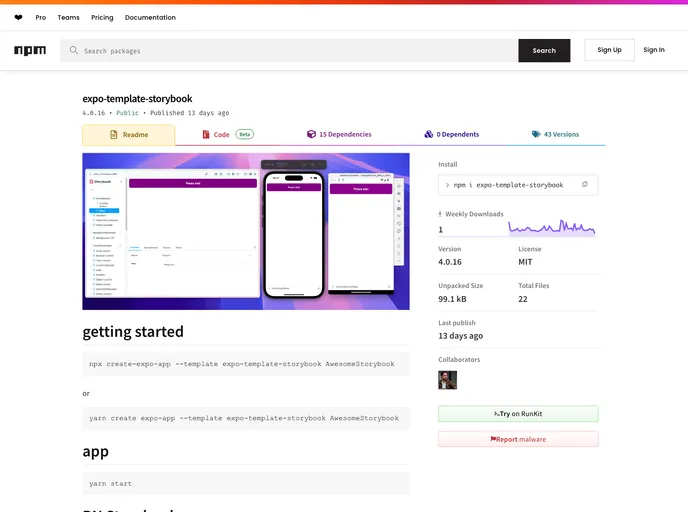The width and height of the screenshot is (688, 512).
Task: Click the Dependencies cube icon
Action: pos(311,134)
